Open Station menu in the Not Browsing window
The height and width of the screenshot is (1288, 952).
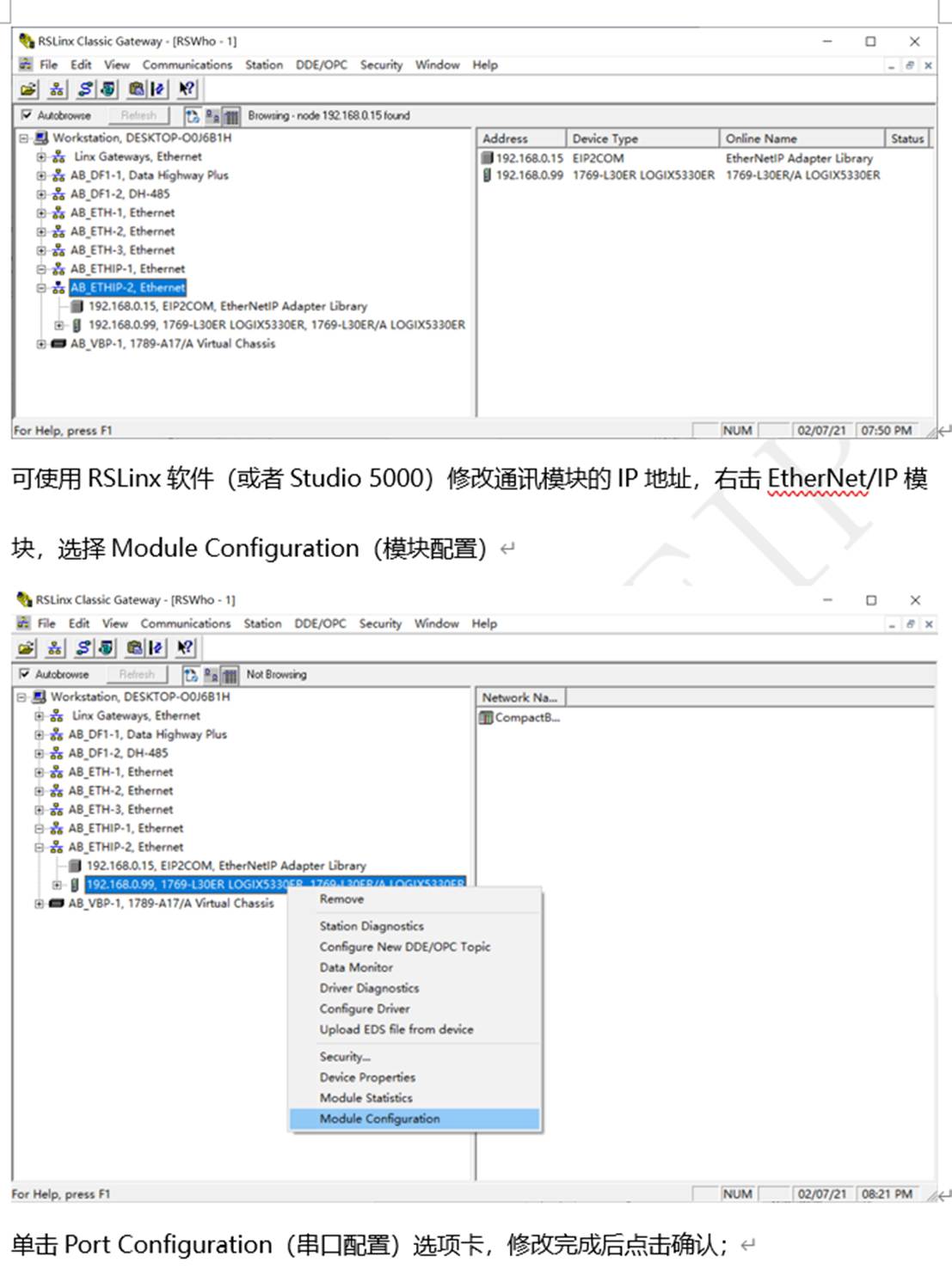click(262, 623)
